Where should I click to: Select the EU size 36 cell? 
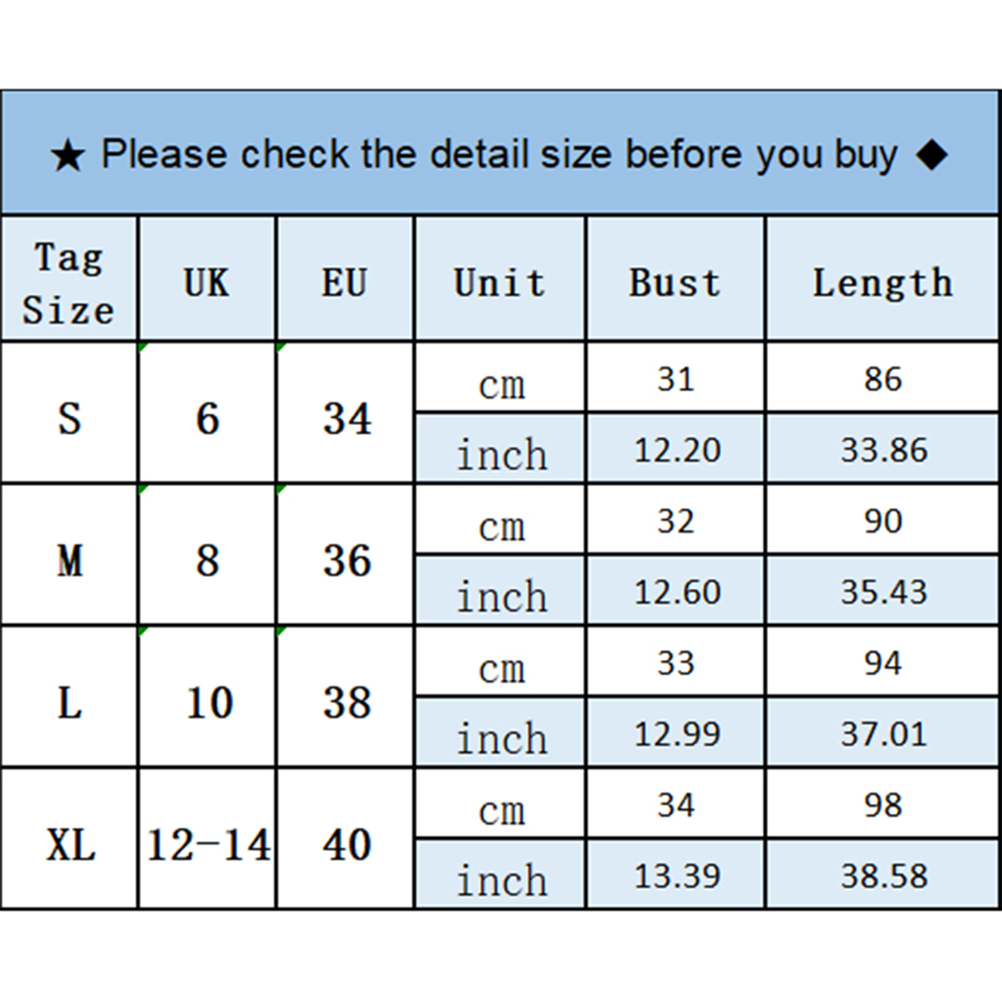click(346, 560)
